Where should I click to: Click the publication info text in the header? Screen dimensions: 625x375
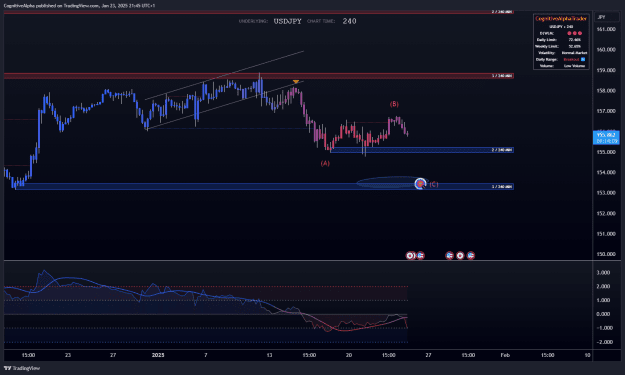[x=79, y=6]
